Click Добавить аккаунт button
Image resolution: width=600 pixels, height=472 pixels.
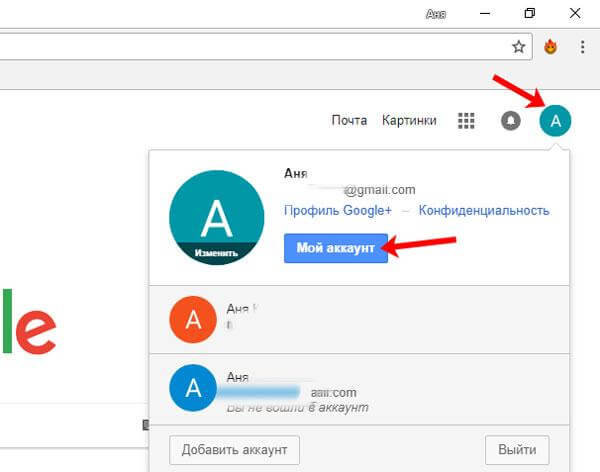[x=234, y=450]
